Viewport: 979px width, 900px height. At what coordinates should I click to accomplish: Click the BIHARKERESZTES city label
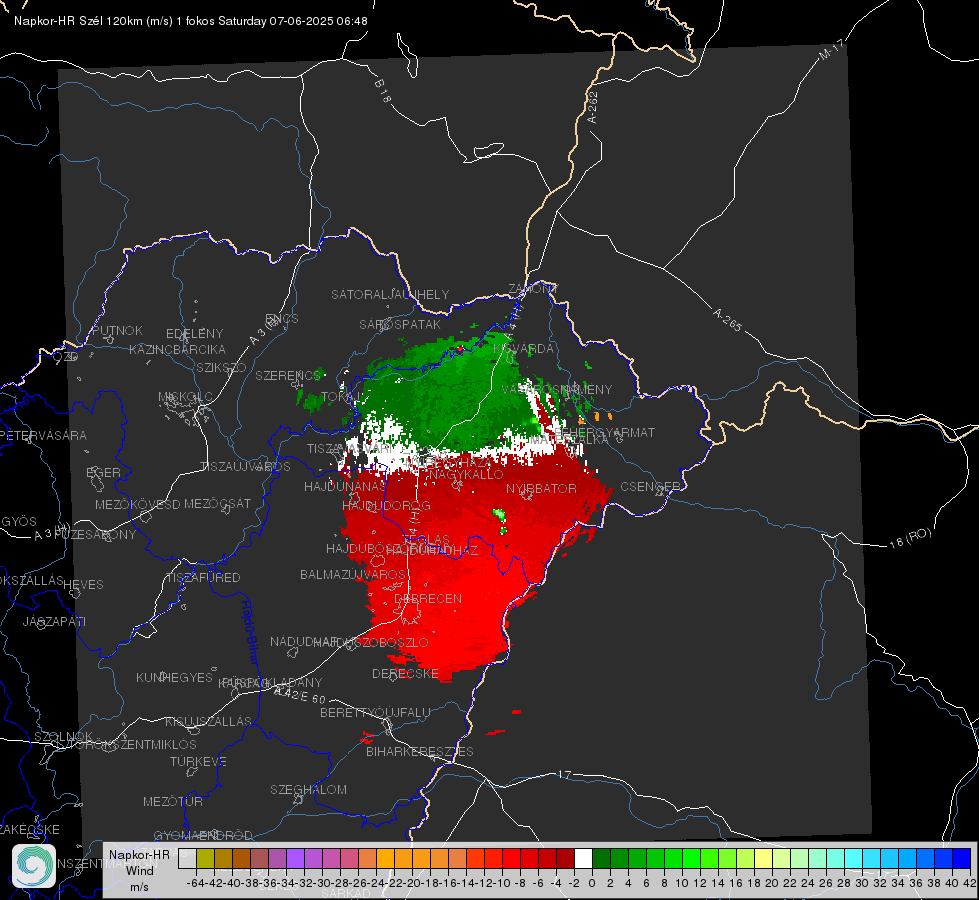(x=420, y=751)
